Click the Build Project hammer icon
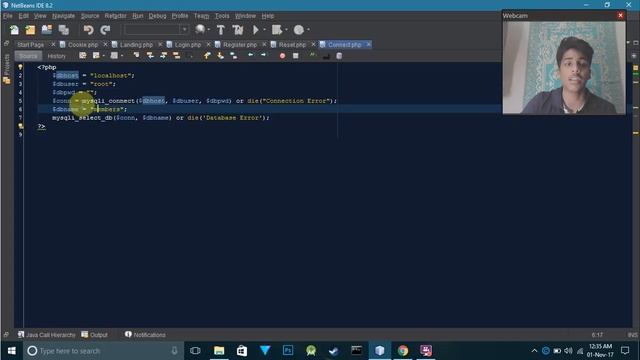The image size is (640, 360). click(221, 30)
